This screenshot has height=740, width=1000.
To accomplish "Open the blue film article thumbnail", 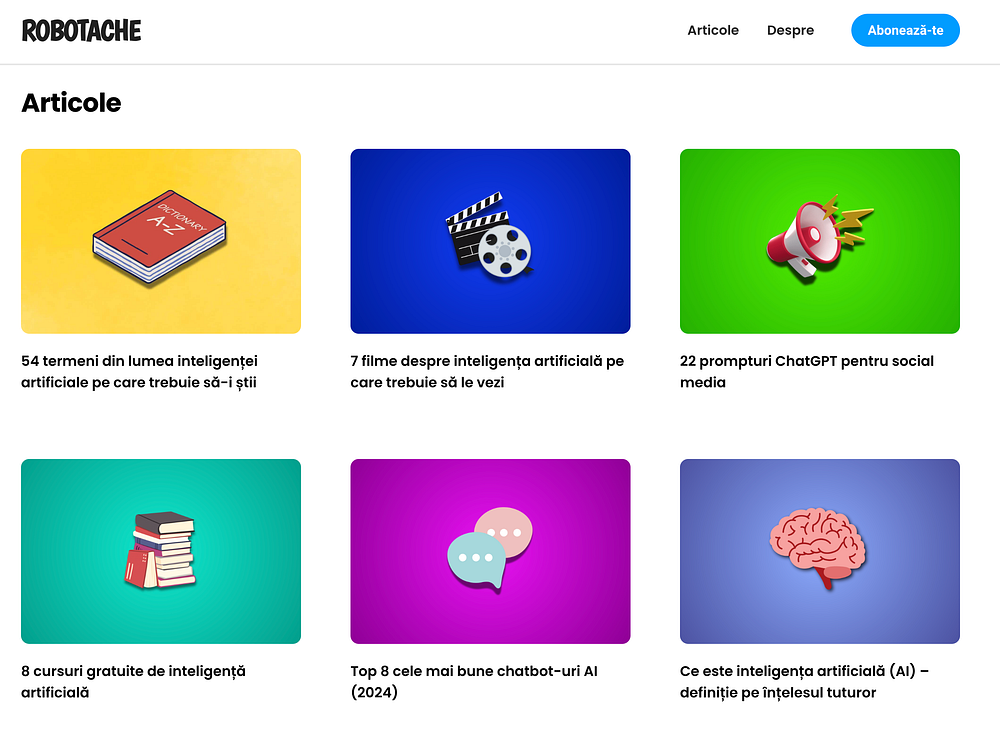I will coord(490,241).
